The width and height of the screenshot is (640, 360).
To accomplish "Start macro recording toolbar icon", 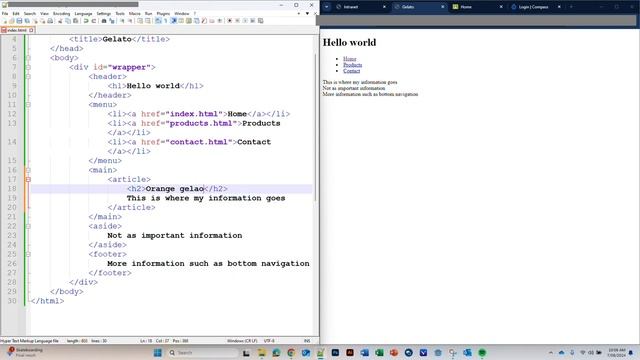I will pyautogui.click(x=229, y=21).
